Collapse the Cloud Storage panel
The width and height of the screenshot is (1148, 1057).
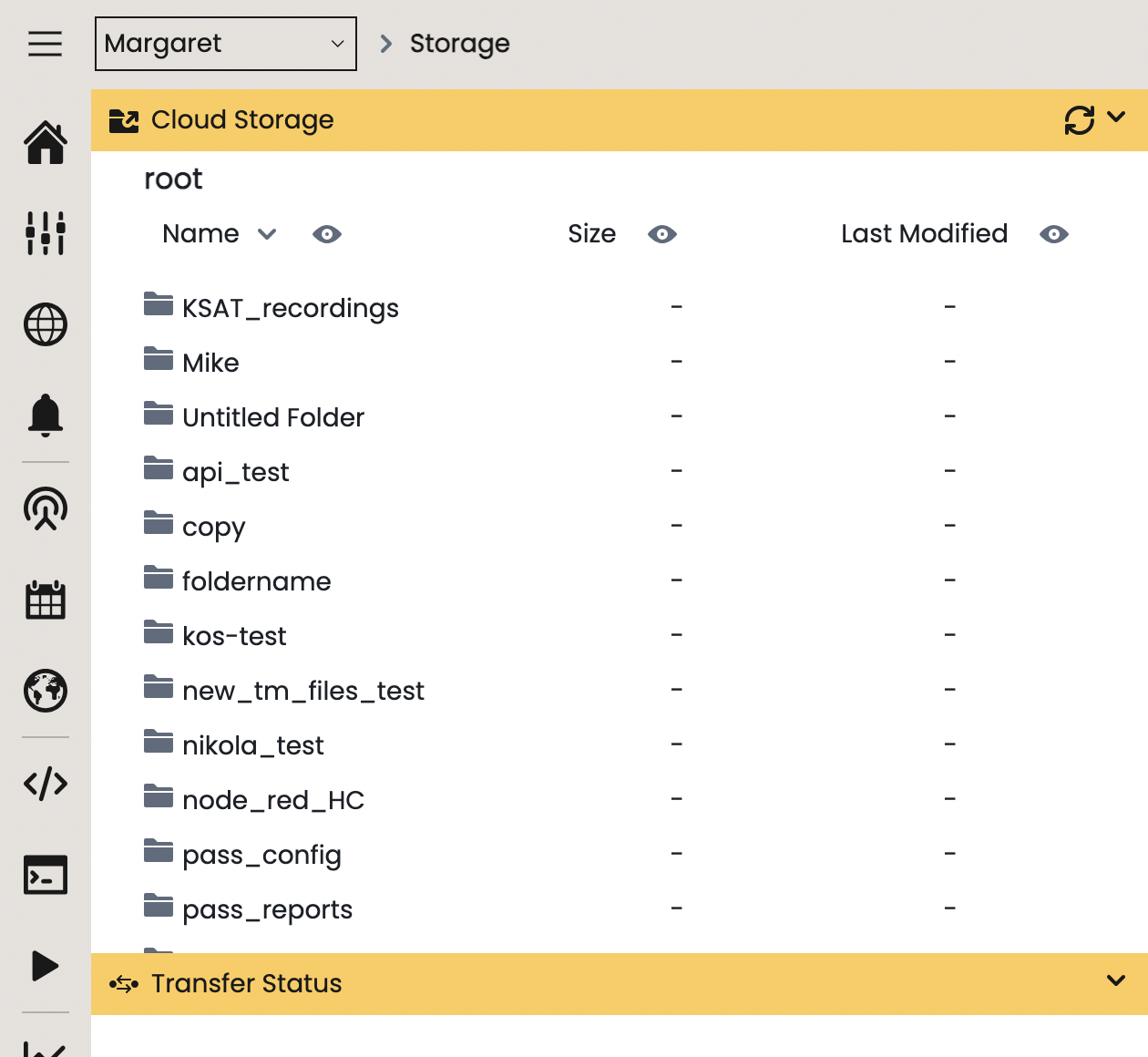tap(1116, 118)
